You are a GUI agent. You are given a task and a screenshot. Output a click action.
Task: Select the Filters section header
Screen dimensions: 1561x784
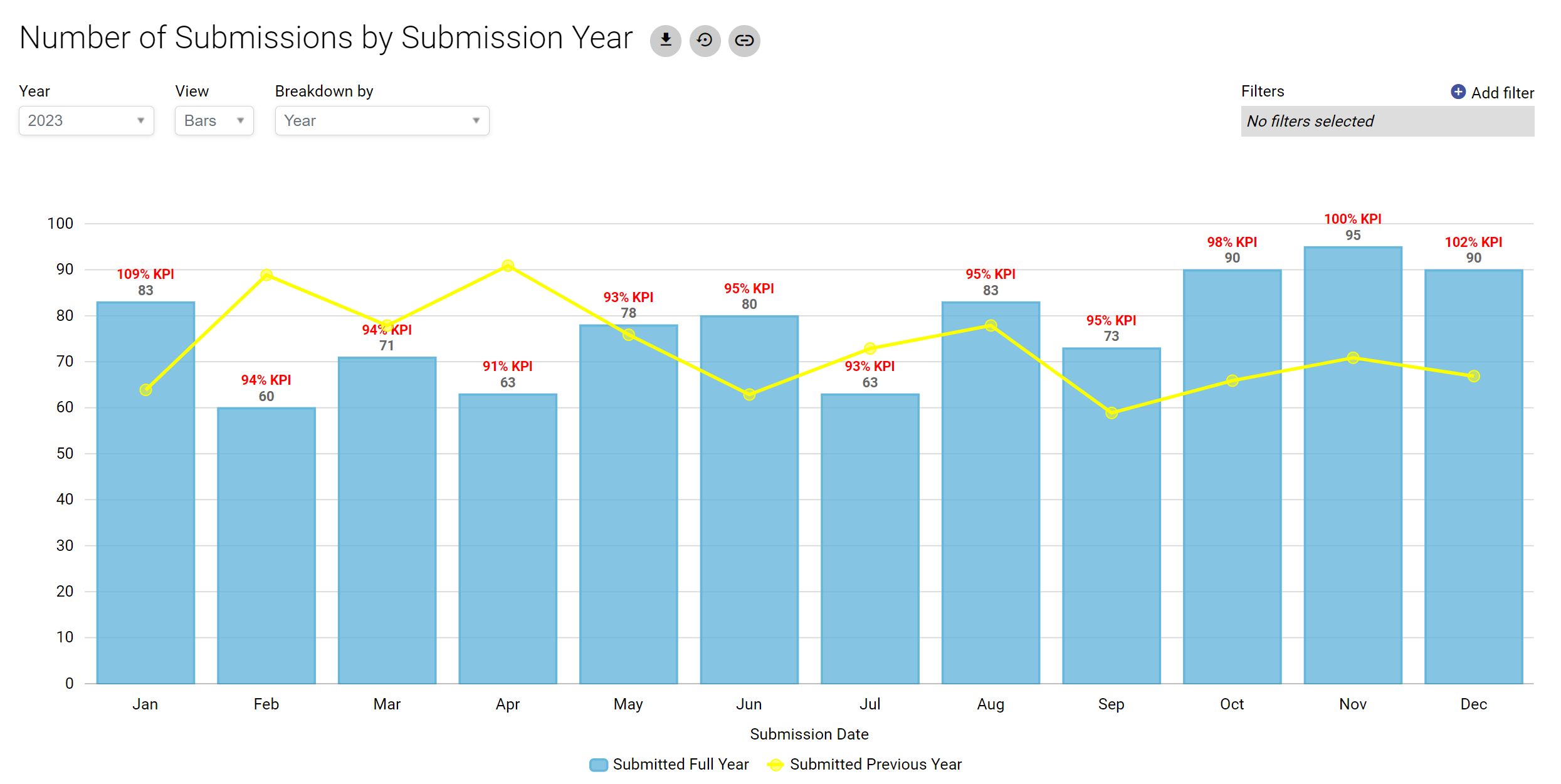(x=1262, y=91)
